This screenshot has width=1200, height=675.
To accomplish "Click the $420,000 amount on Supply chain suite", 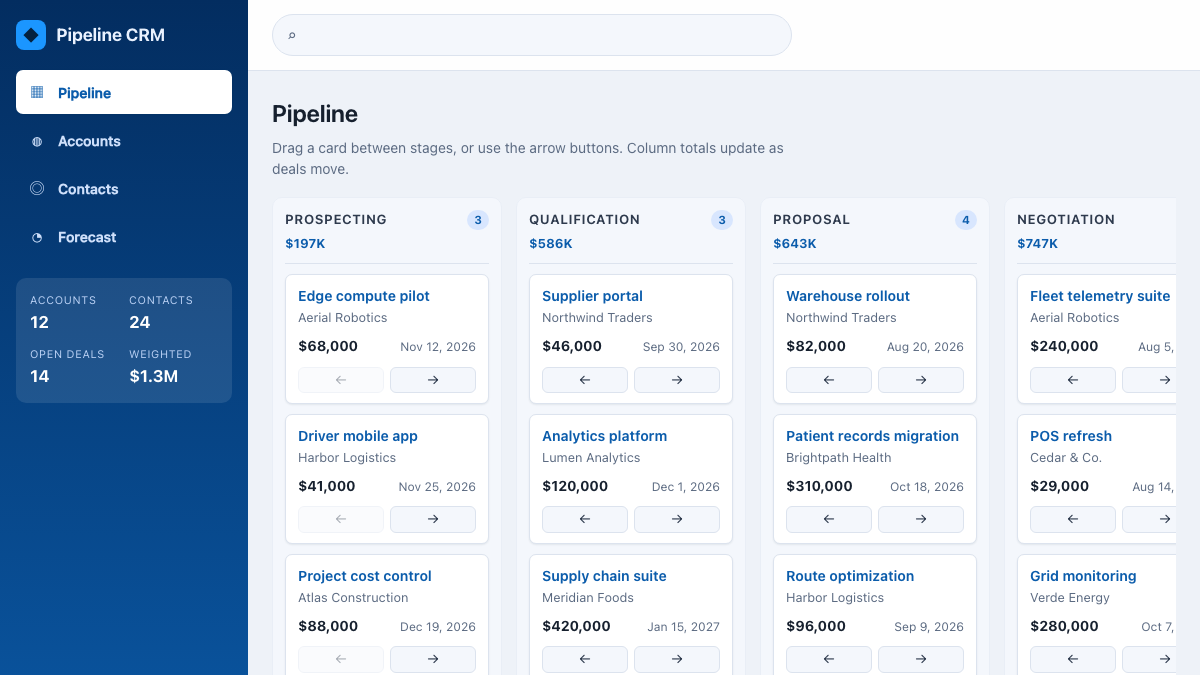I will (x=576, y=626).
